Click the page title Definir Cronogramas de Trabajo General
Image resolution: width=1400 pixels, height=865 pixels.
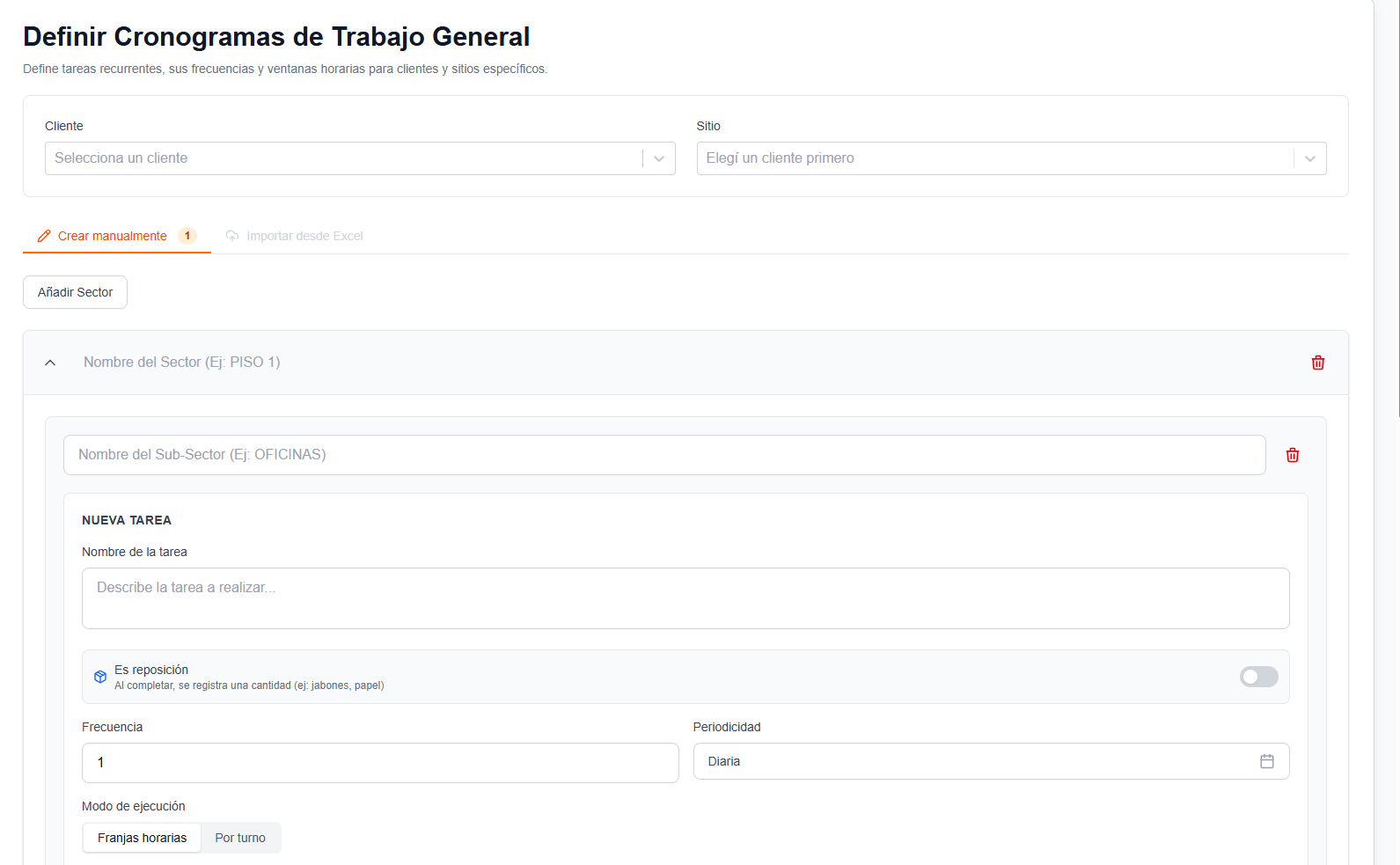click(276, 37)
